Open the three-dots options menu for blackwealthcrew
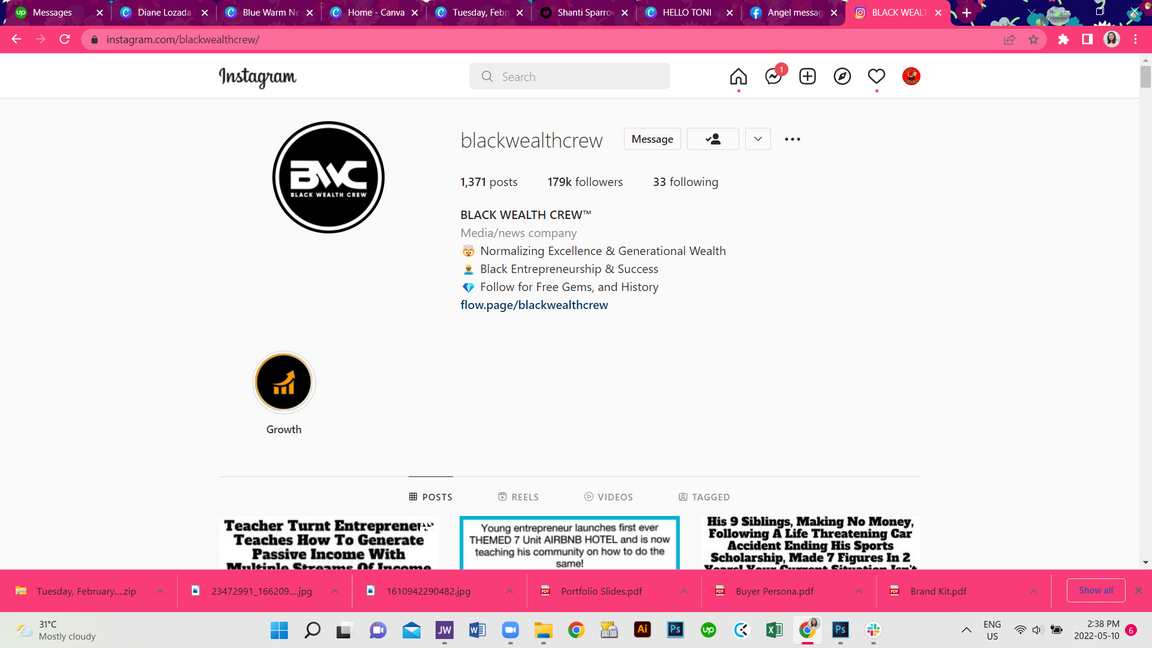The height and width of the screenshot is (648, 1152). click(x=792, y=139)
